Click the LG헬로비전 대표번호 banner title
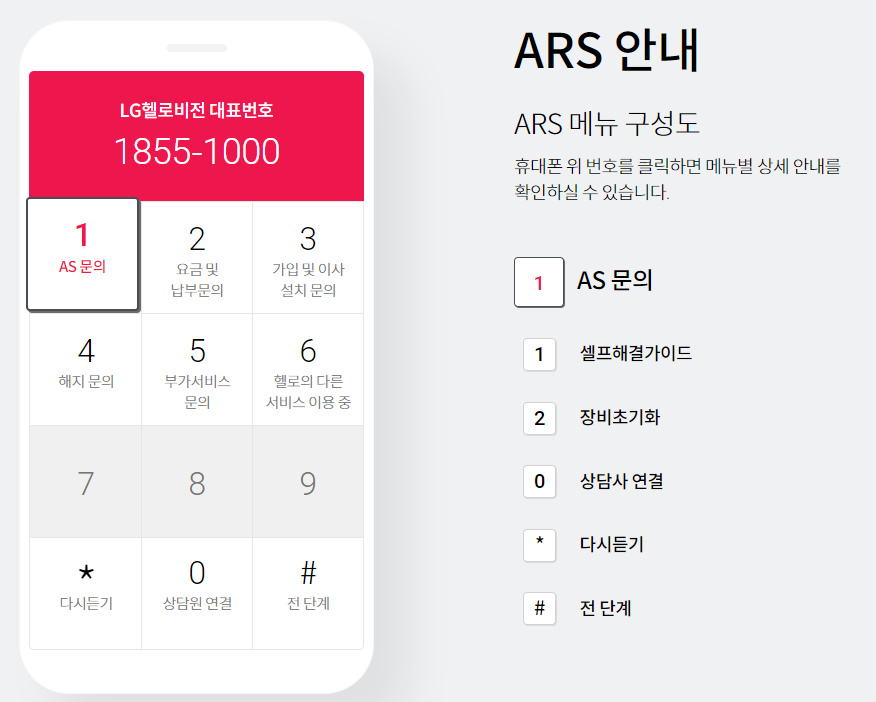The width and height of the screenshot is (876, 702). 197,110
